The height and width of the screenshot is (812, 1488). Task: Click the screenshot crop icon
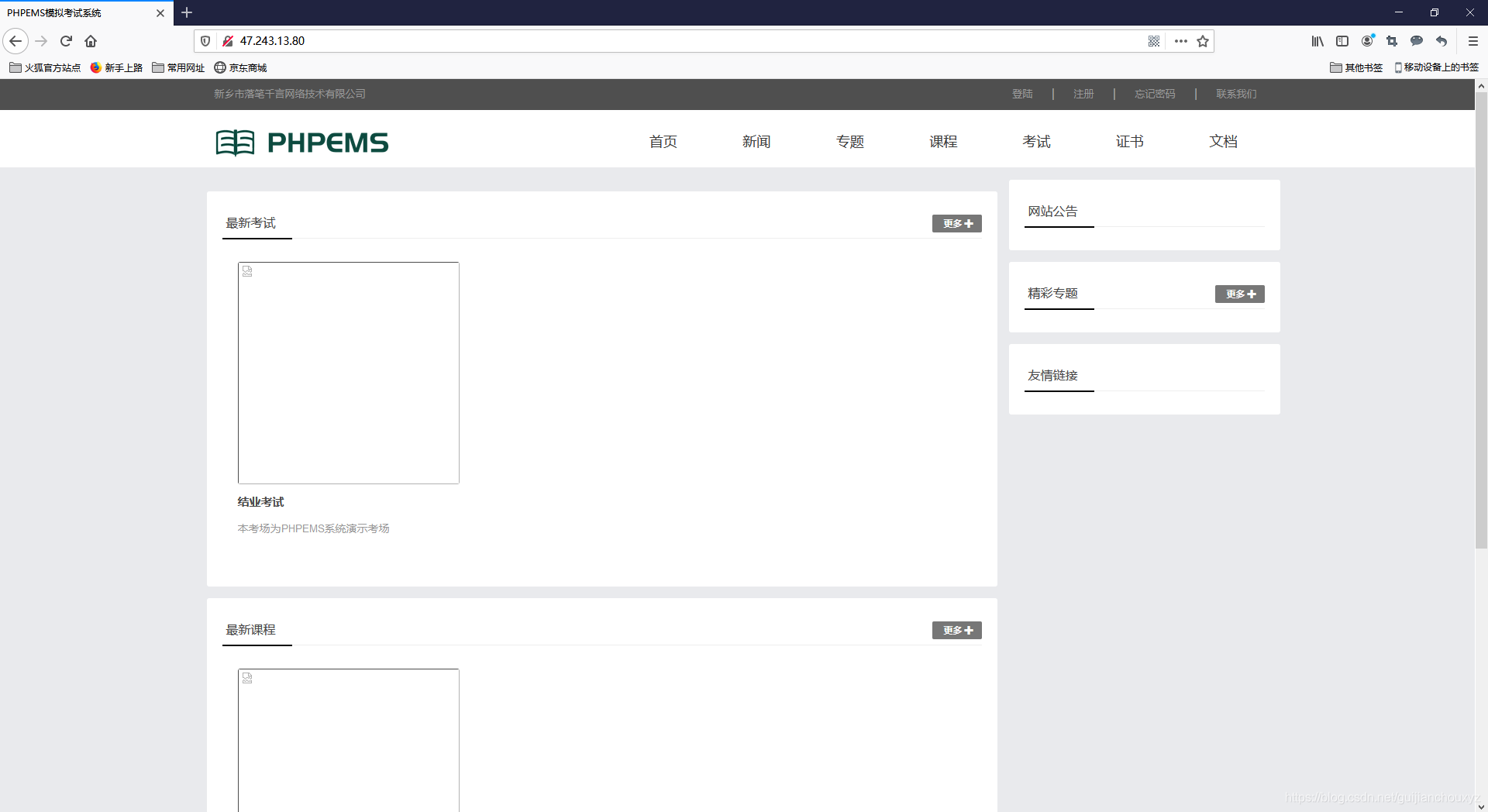(1392, 41)
